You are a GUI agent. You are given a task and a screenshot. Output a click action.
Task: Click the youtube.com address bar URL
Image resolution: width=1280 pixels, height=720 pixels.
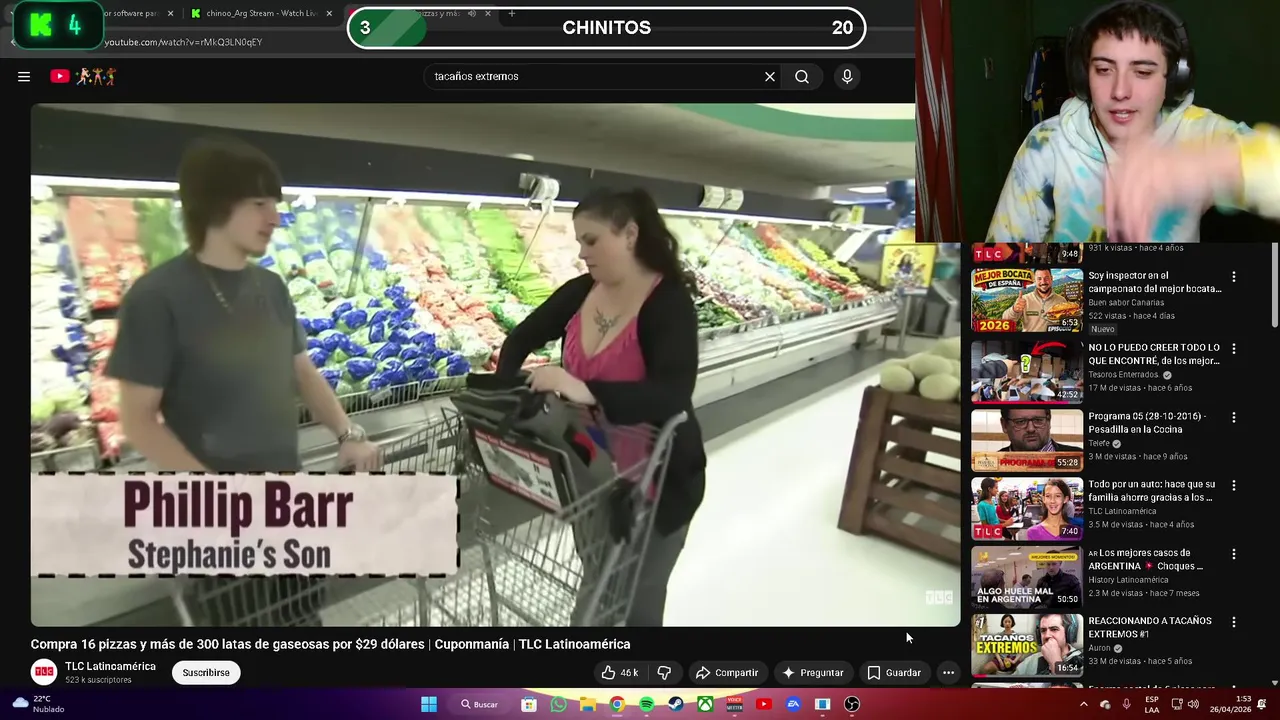tap(184, 42)
